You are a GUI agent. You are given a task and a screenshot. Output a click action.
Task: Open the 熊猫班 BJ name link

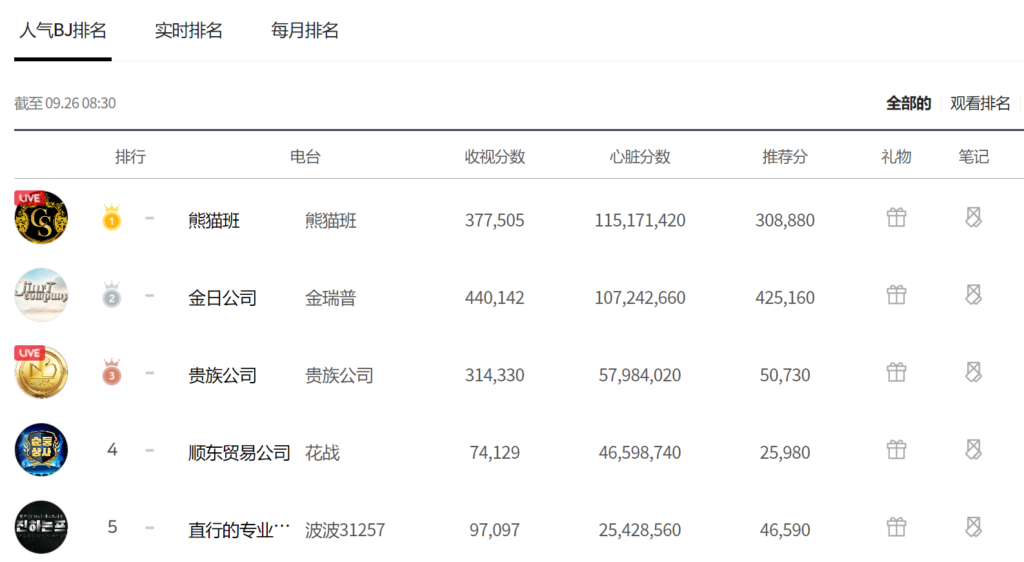tap(214, 221)
